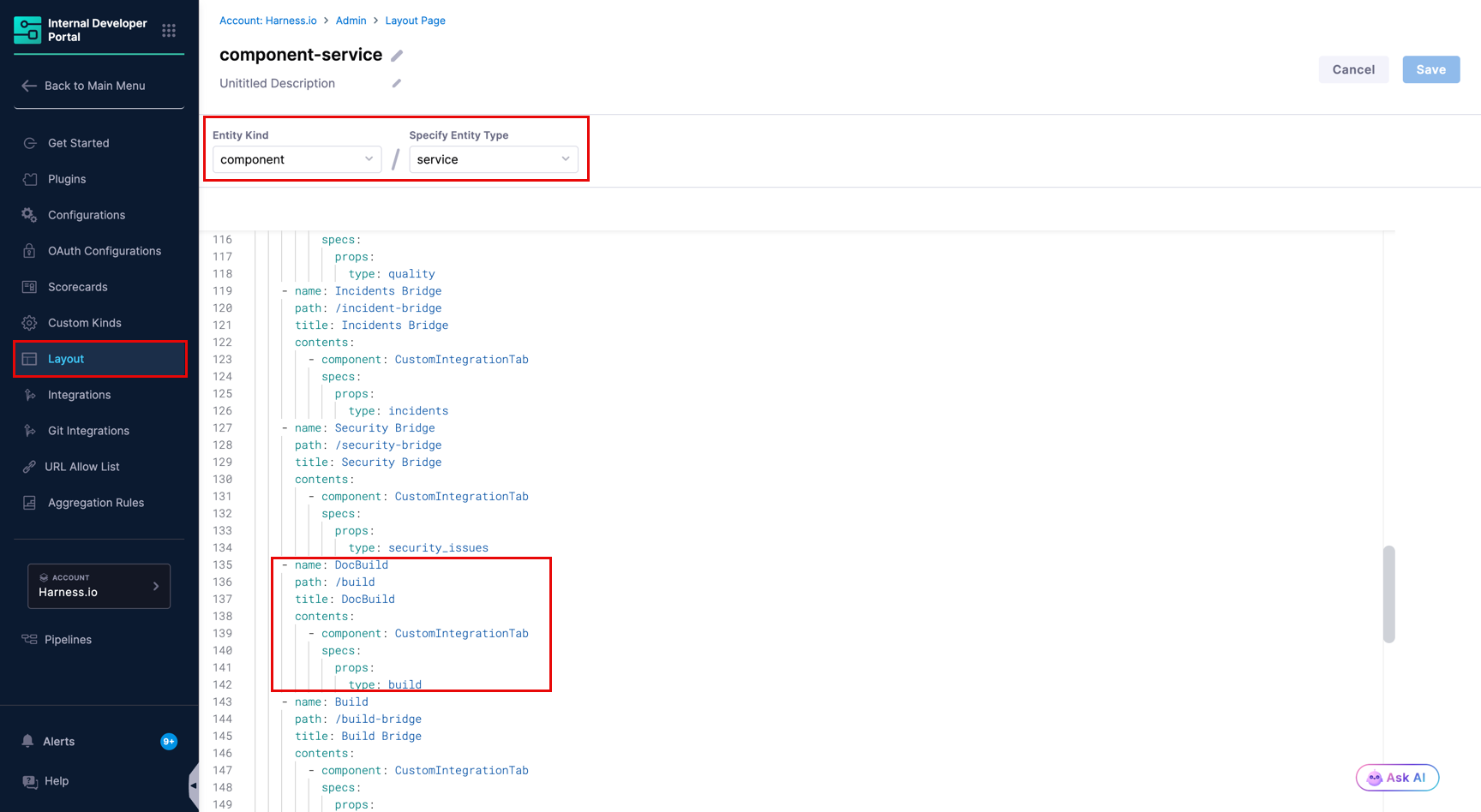Click the OAuth Configurations lock icon
The width and height of the screenshot is (1481, 812).
[30, 251]
